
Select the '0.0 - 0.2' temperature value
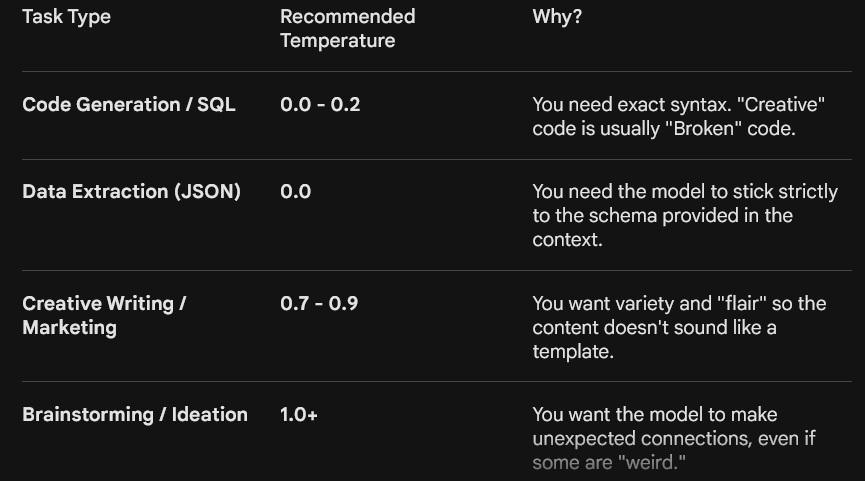click(320, 104)
